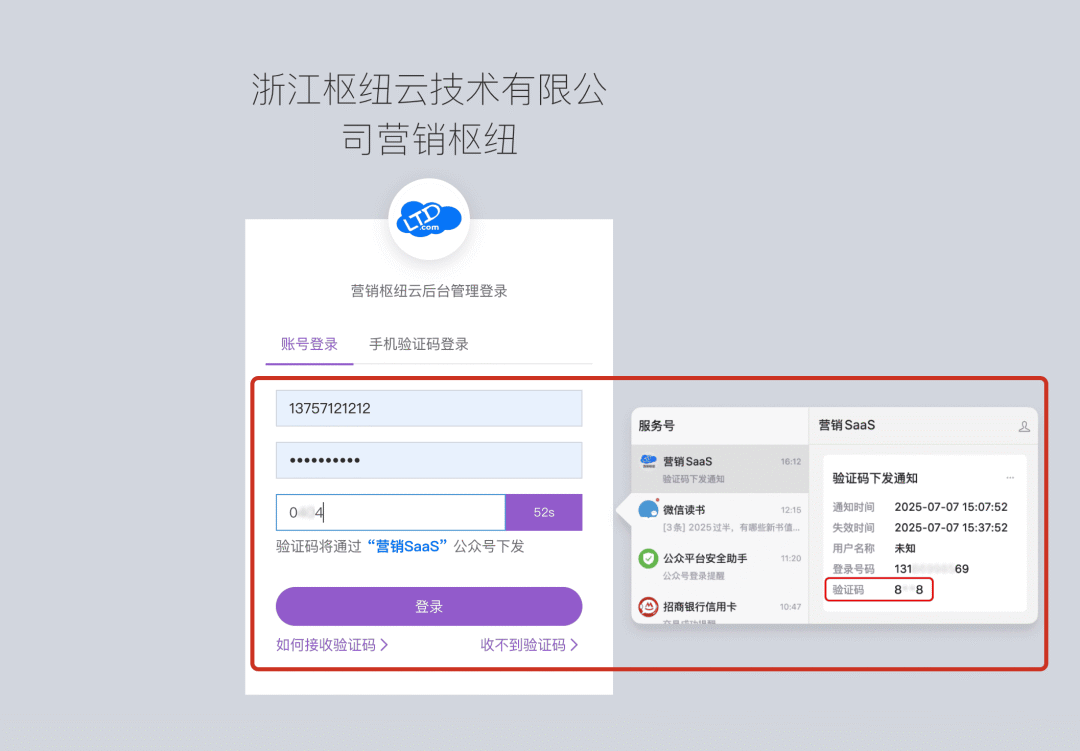Viewport: 1080px width, 751px height.
Task: Open the more options dots on 验证码下发通知 card
Action: pos(1010,477)
